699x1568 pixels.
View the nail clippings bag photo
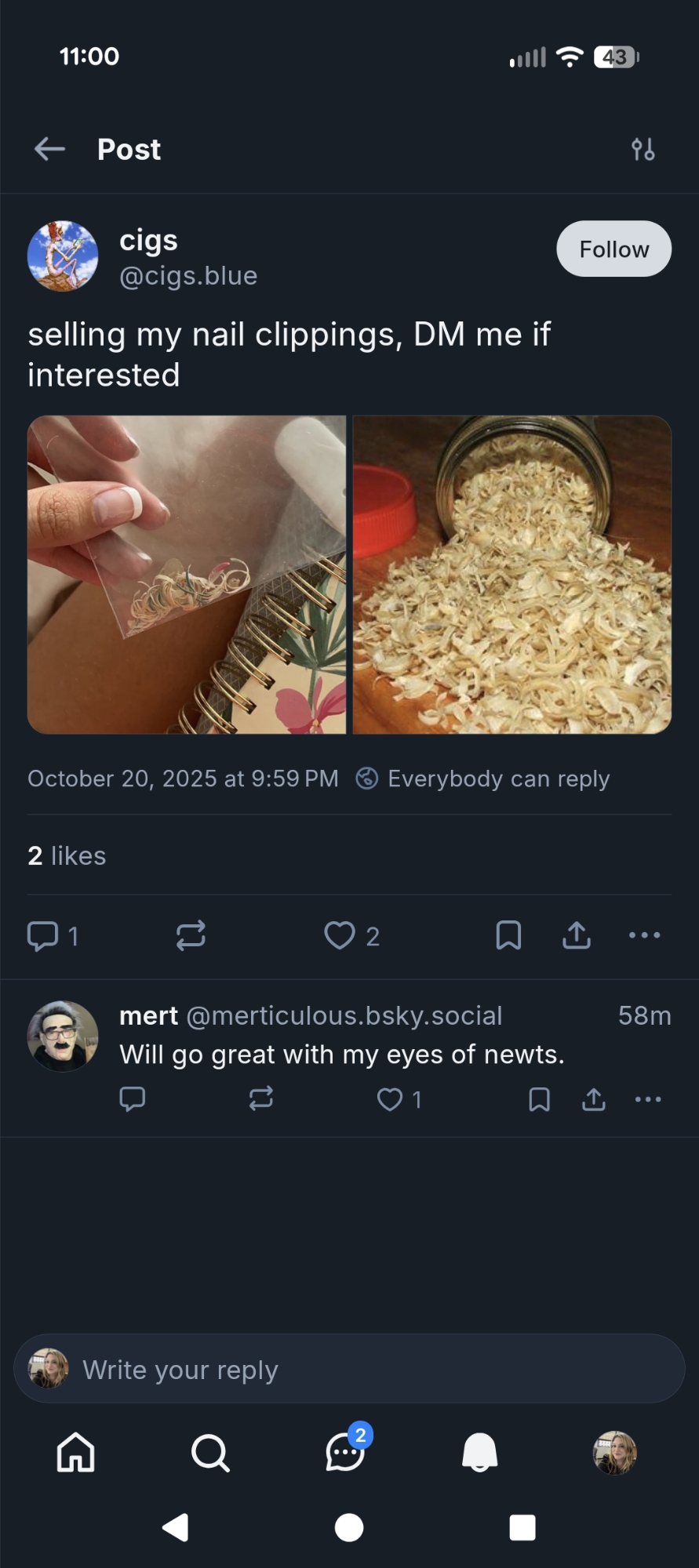click(187, 575)
